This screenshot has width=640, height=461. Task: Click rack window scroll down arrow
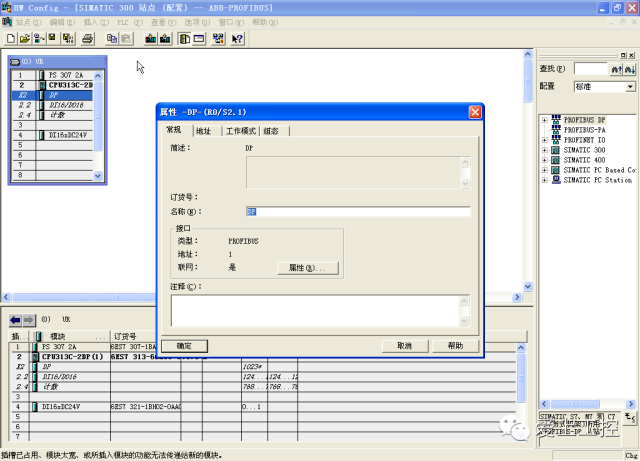pyautogui.click(x=98, y=176)
